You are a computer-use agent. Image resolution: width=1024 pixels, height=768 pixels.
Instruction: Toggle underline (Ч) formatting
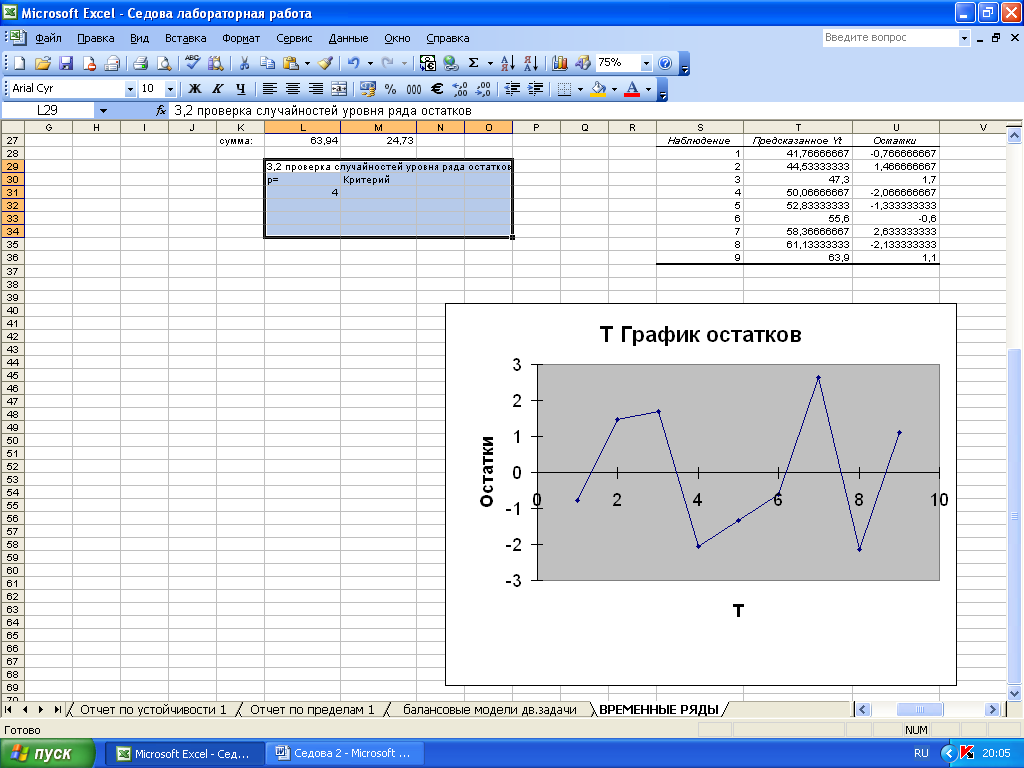coord(241,89)
